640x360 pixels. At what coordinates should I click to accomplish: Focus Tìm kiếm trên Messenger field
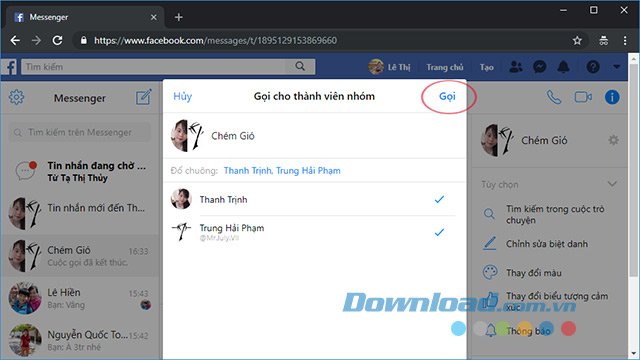(80, 132)
